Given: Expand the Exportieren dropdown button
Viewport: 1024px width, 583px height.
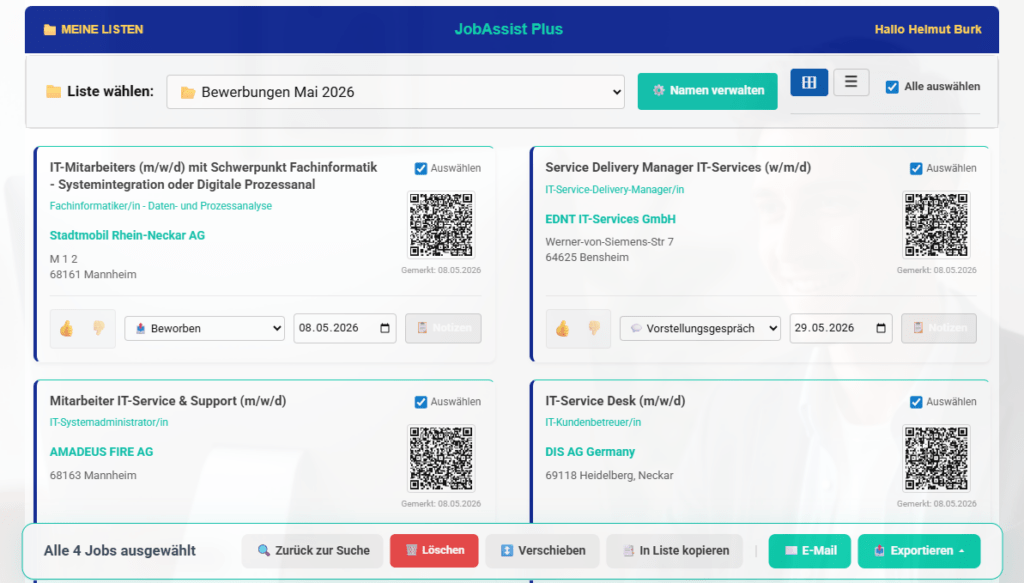Looking at the screenshot, I should pos(919,551).
